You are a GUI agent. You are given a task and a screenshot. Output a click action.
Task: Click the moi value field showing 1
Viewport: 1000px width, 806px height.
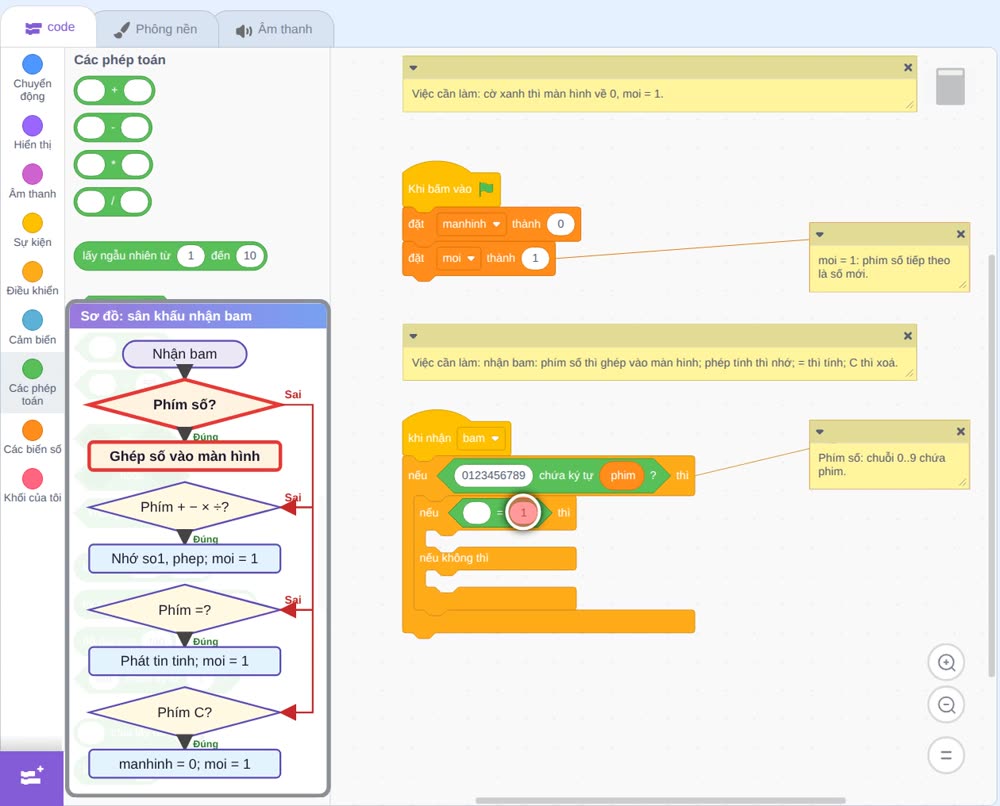[535, 258]
